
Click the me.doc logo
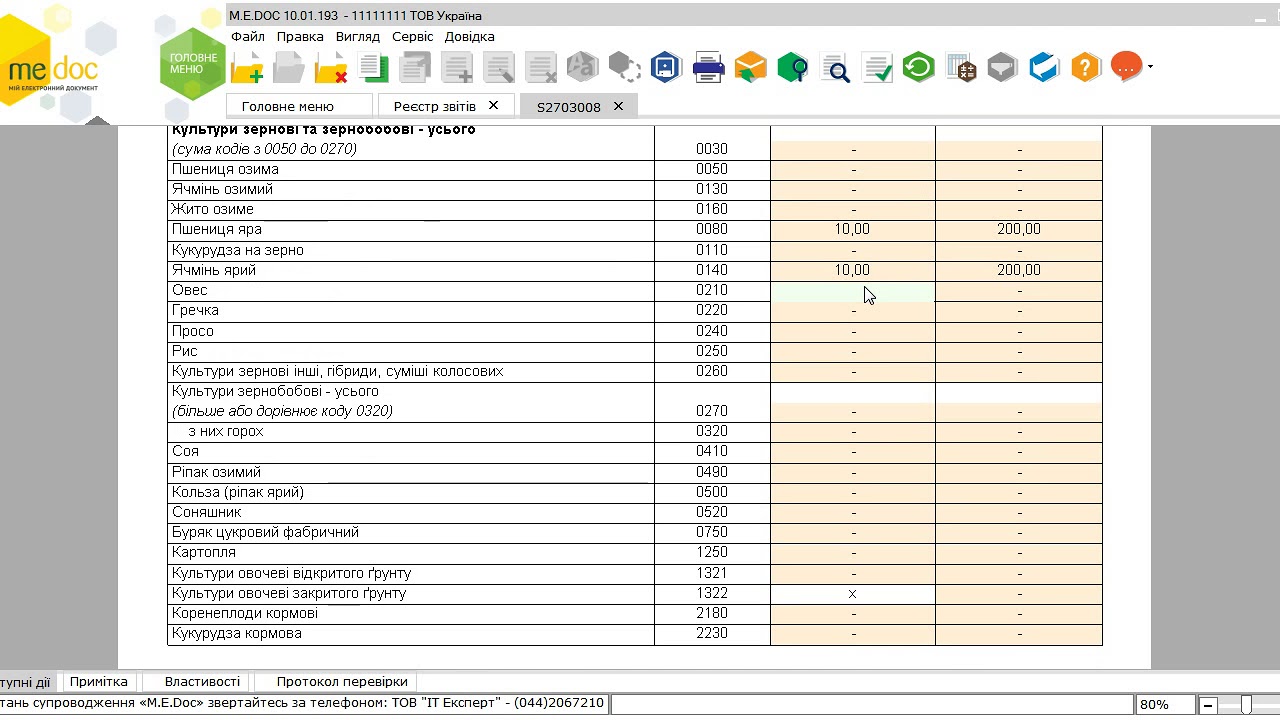coord(52,70)
